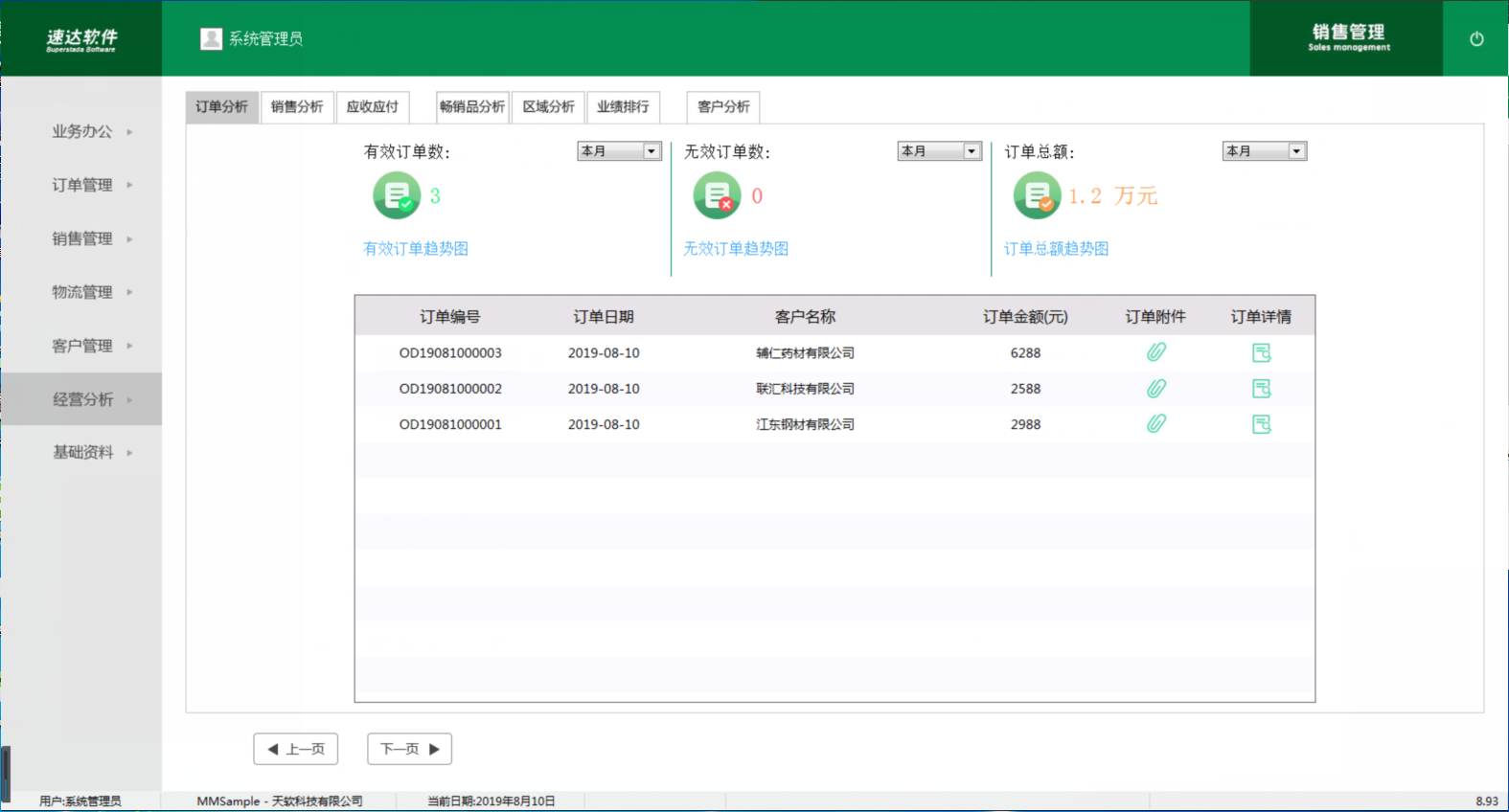Open the 无效订单数 period dropdown
Viewport: 1509px width, 812px height.
tap(939, 151)
